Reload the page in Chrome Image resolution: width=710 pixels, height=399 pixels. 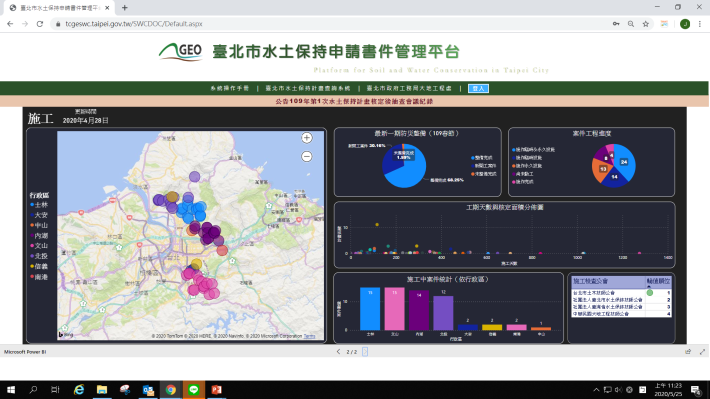40,24
